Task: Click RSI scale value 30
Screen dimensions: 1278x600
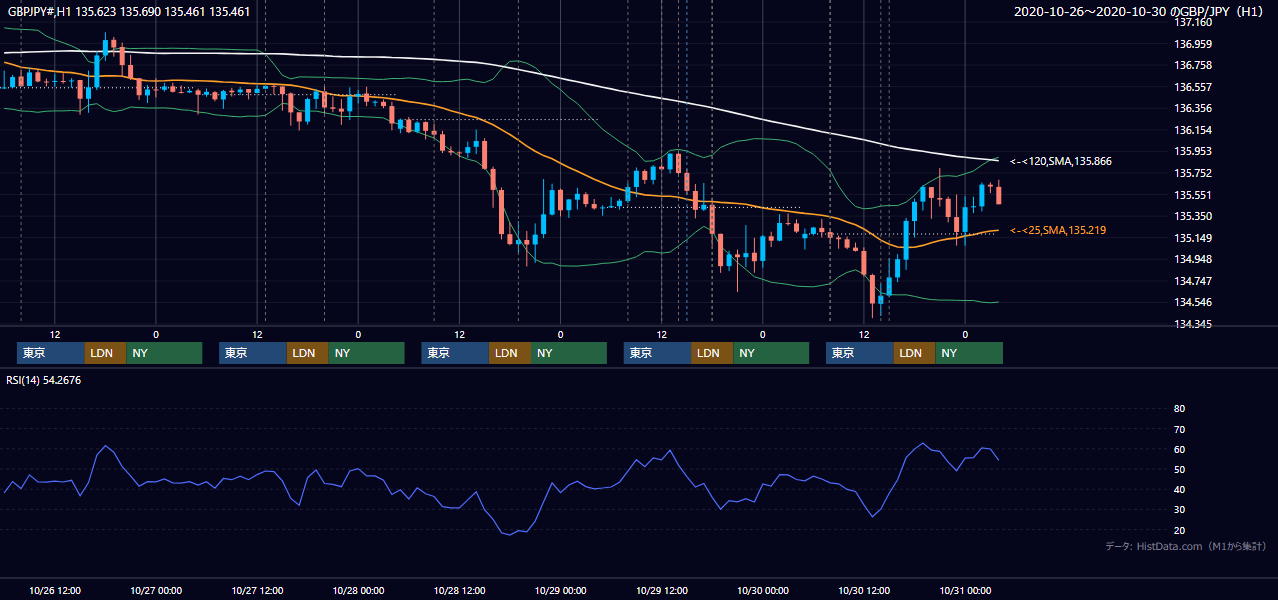Action: coord(1179,510)
